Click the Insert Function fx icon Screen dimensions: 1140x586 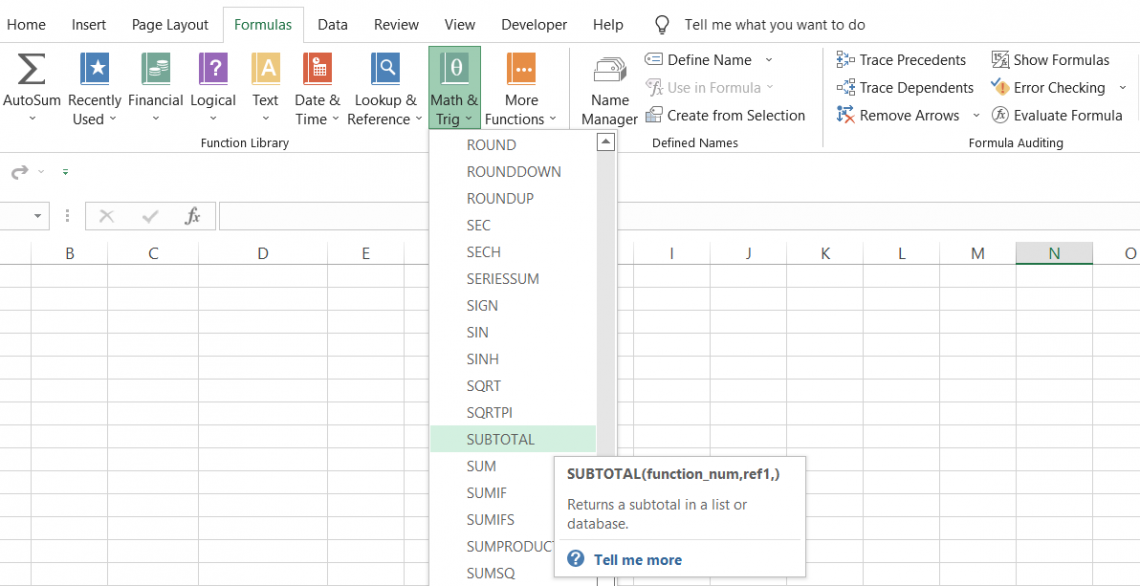(x=195, y=216)
